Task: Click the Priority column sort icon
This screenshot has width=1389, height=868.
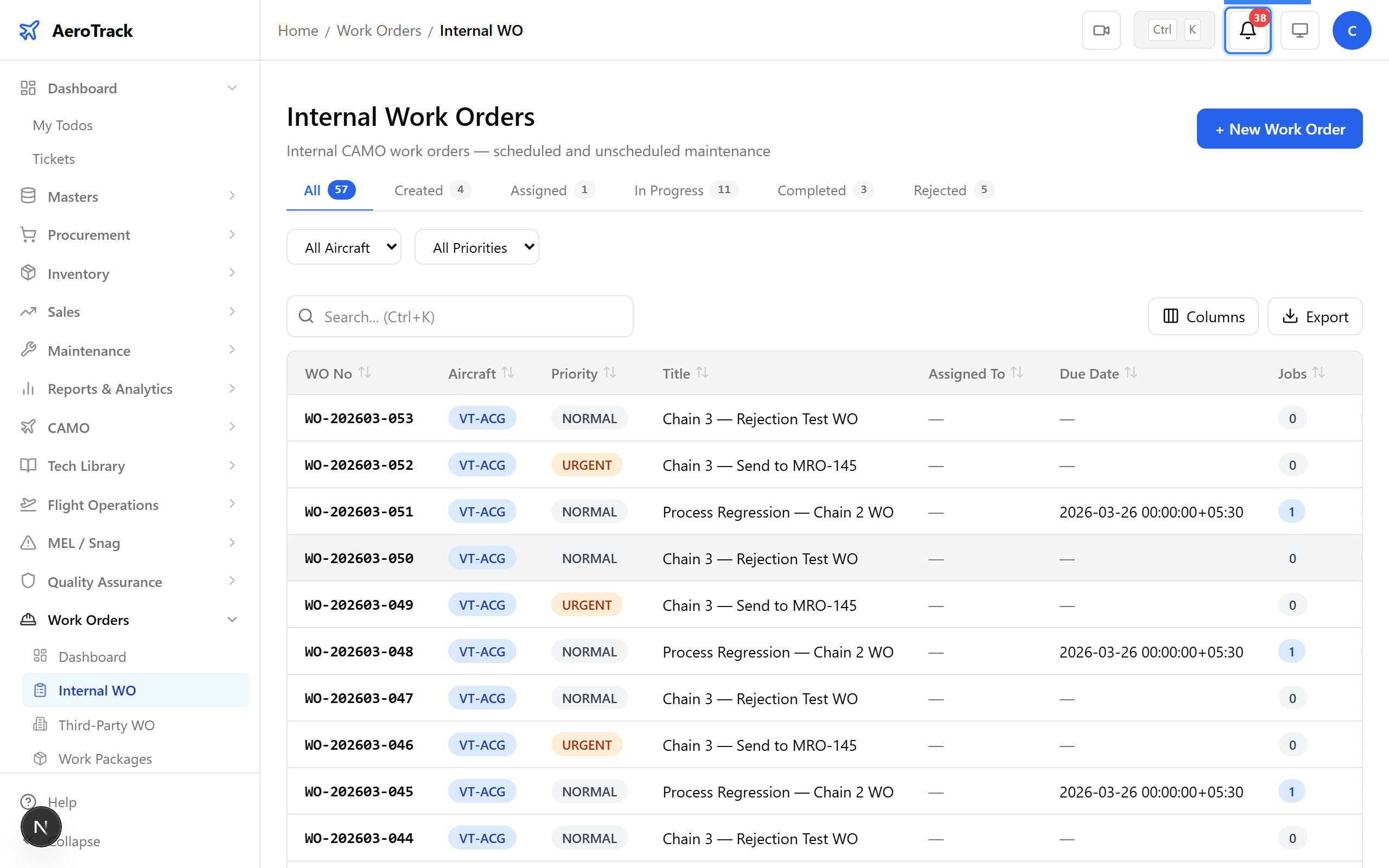Action: [x=610, y=373]
